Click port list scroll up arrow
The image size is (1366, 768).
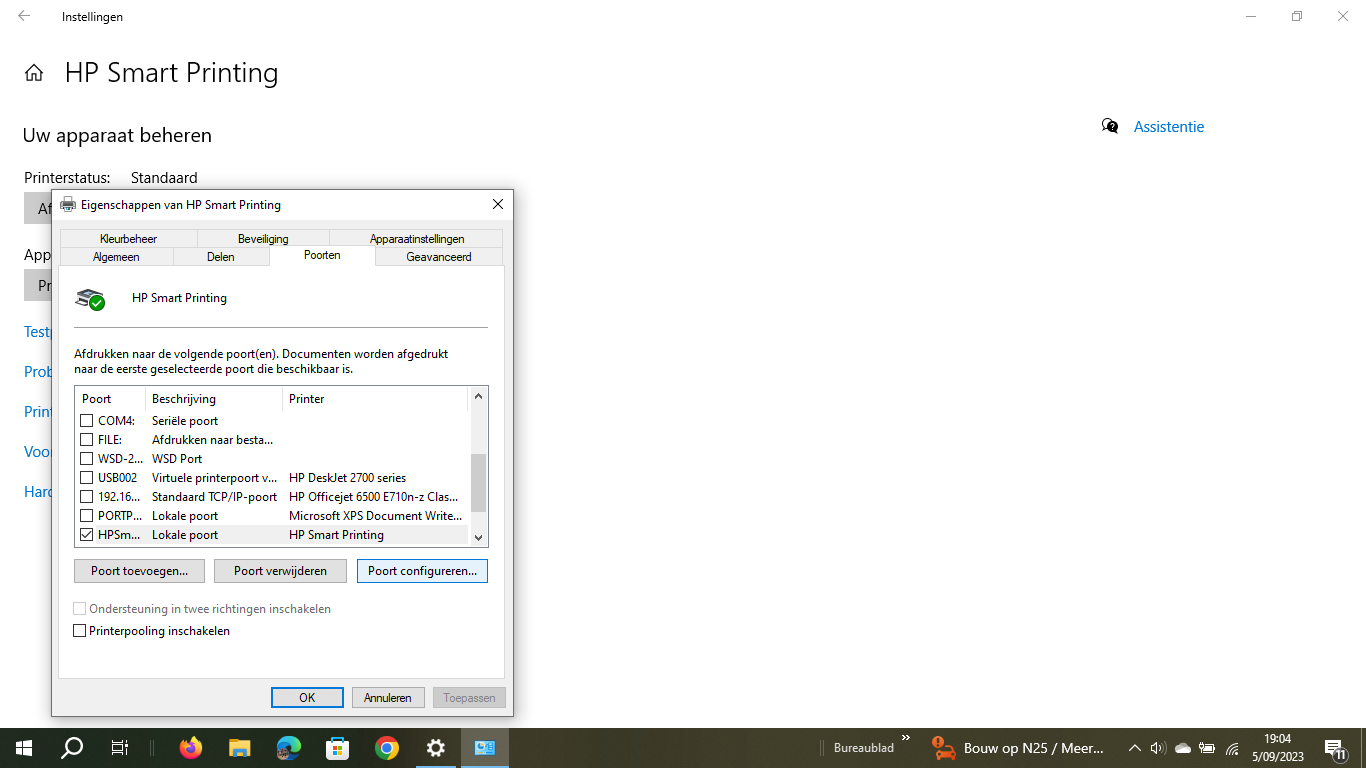pos(478,397)
